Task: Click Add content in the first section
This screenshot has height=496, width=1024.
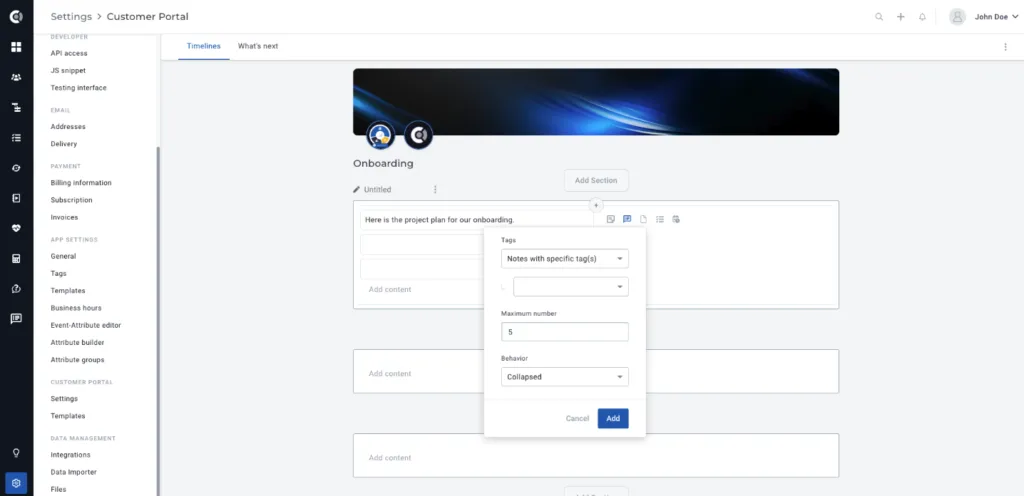Action: pos(390,289)
